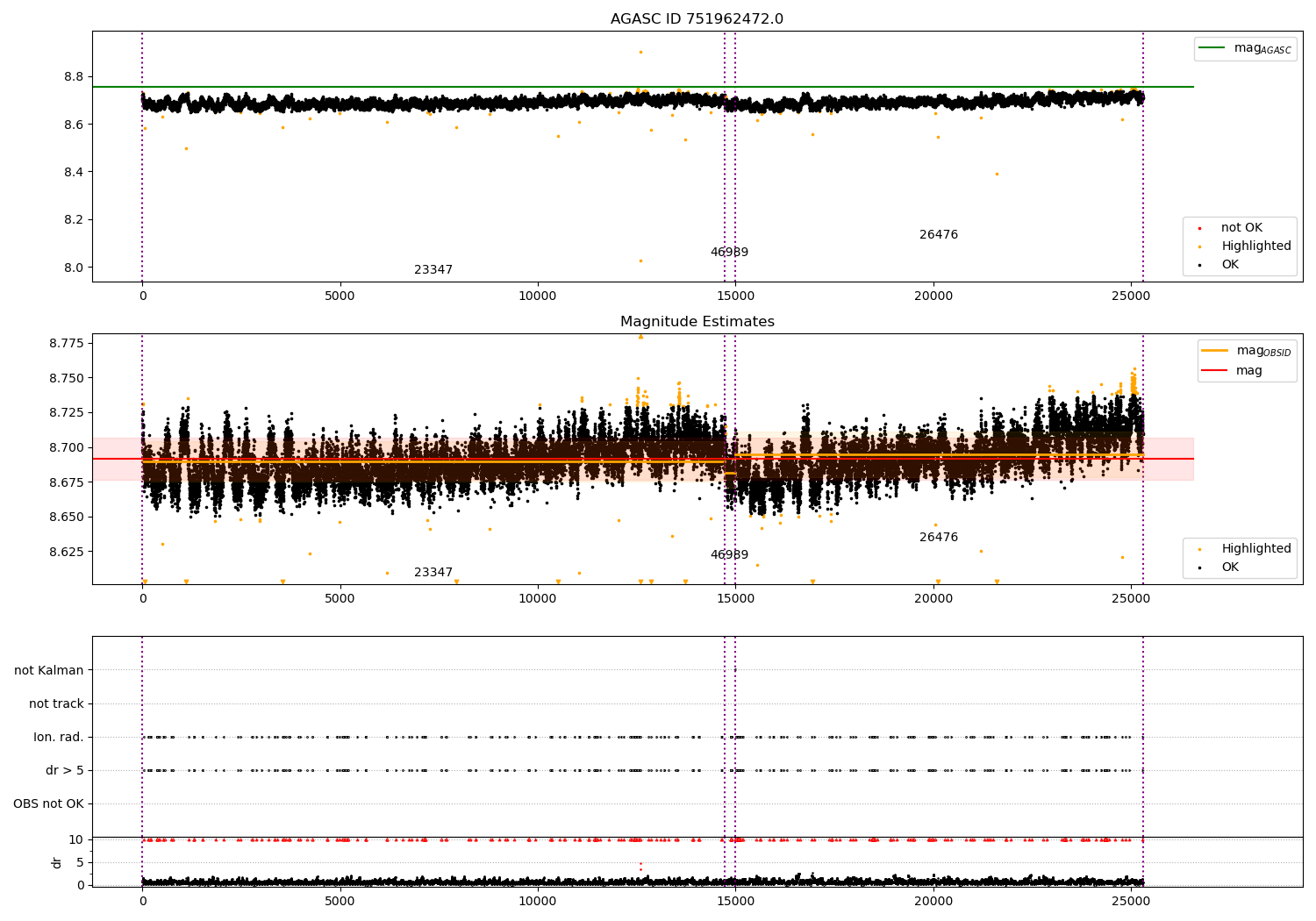This screenshot has height=921, width=1316.
Task: Click the '26476' annotation in the top plot
Action: [939, 235]
